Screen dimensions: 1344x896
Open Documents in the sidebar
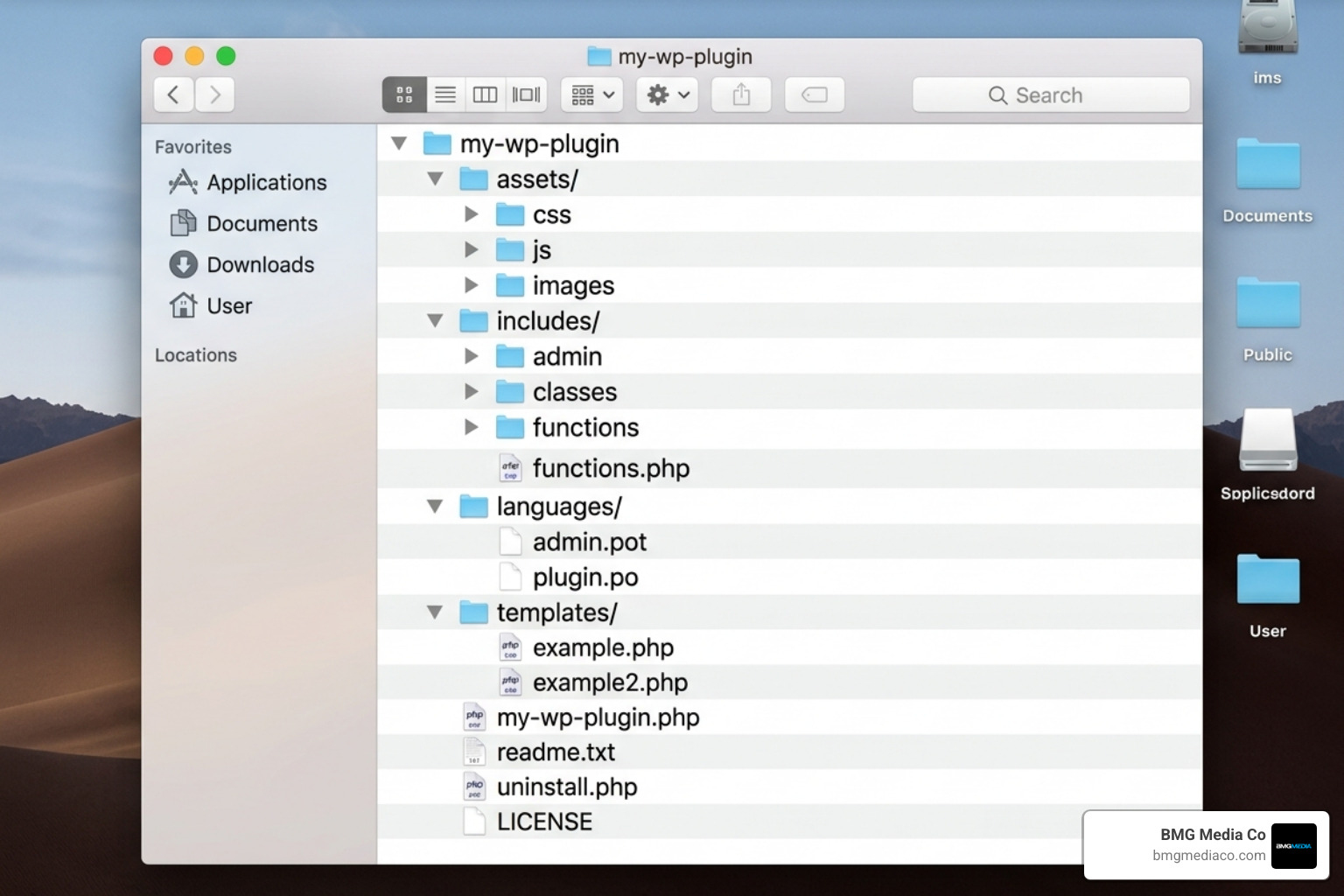(x=243, y=223)
